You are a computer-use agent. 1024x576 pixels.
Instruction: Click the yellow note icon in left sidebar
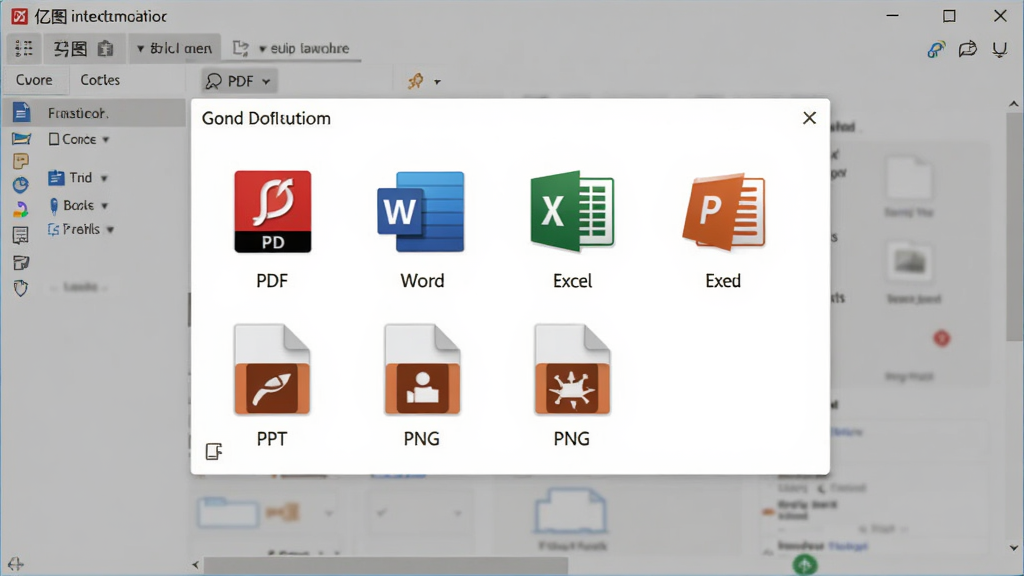tap(21, 161)
